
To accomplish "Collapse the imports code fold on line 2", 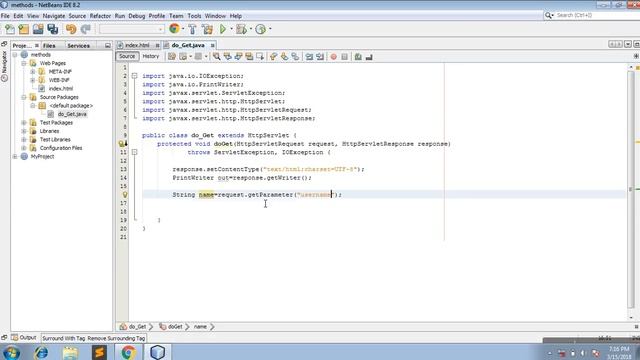I will click(134, 76).
